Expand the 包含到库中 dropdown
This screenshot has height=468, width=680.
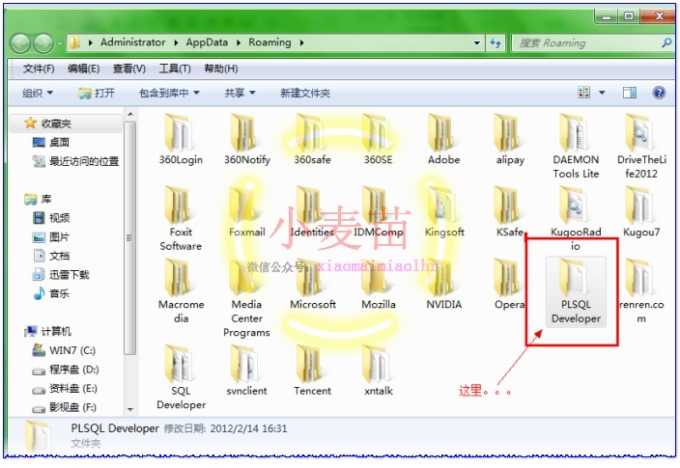[x=169, y=93]
